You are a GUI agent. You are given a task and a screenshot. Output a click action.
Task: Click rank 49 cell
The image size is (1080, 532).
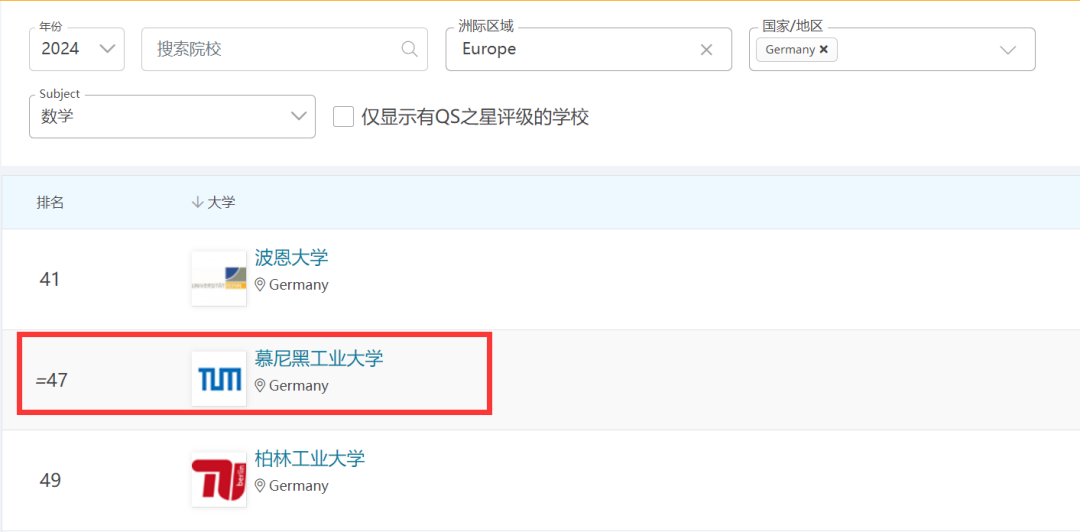point(50,480)
